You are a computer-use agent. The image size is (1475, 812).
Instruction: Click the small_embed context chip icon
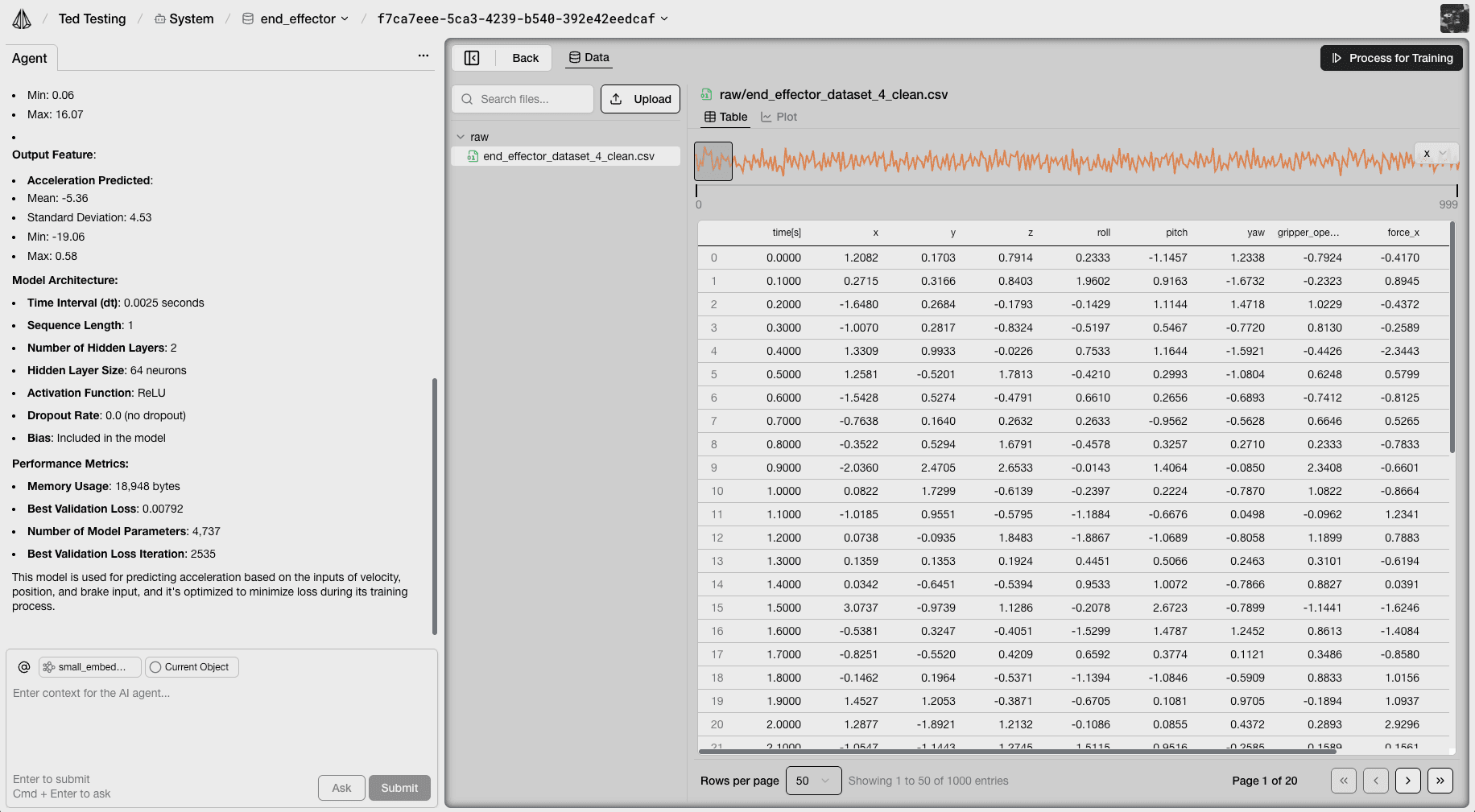[x=48, y=666]
